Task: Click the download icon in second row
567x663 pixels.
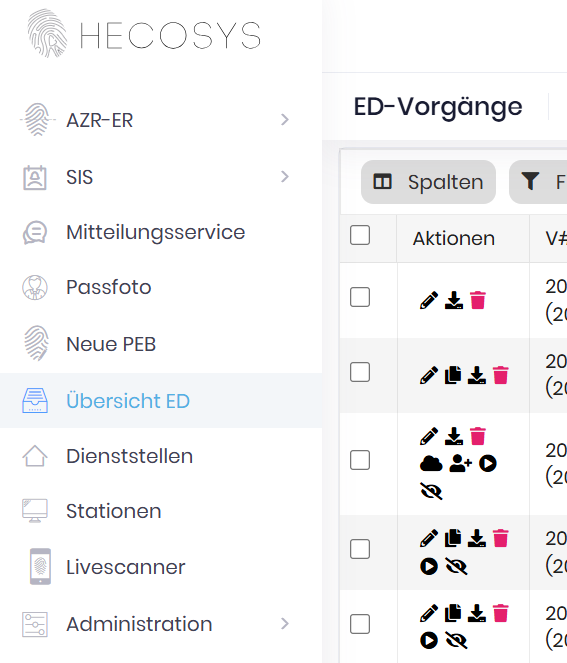Action: coord(477,375)
